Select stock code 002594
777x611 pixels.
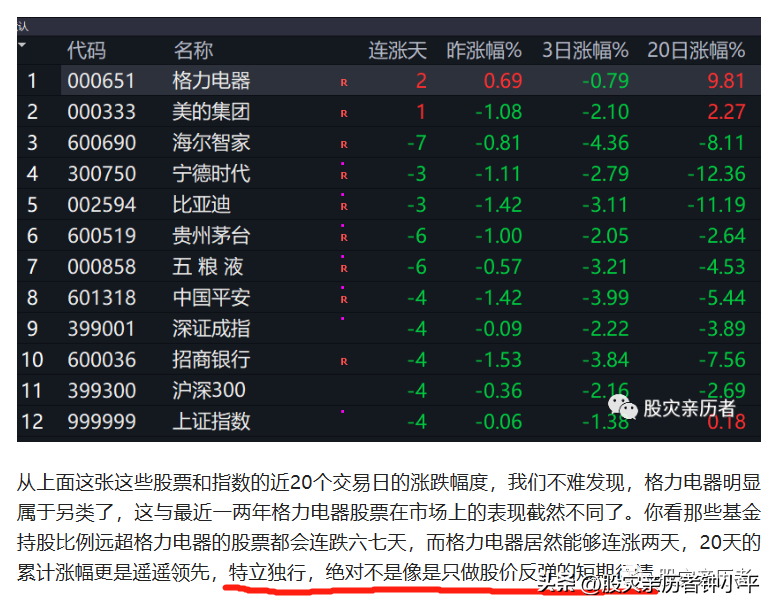(101, 205)
